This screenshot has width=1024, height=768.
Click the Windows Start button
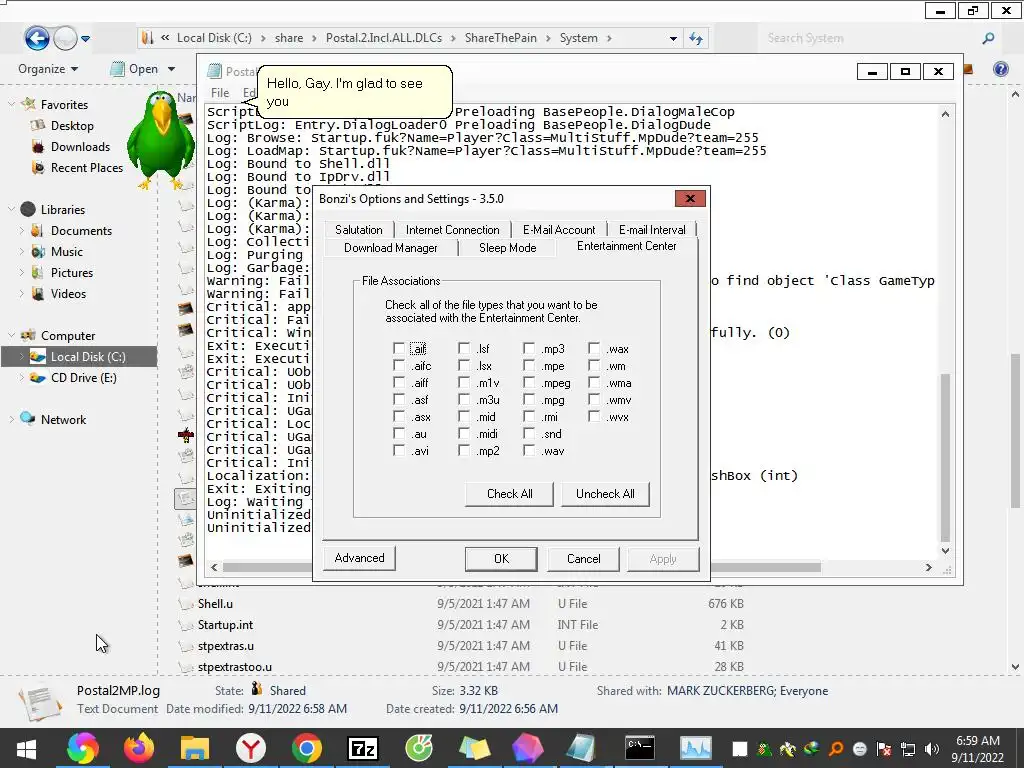(26, 748)
